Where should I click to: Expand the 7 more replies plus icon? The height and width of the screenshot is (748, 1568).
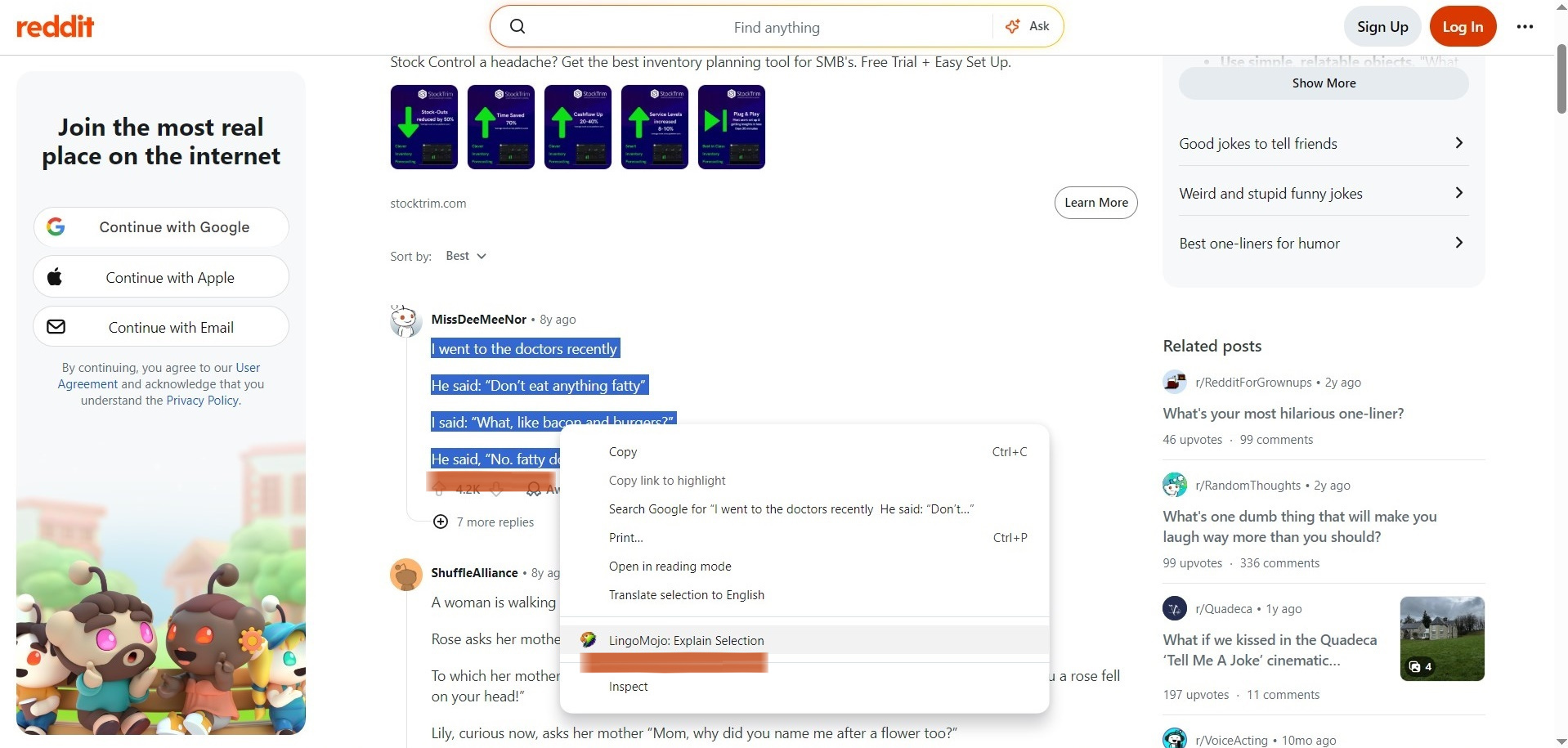(441, 522)
